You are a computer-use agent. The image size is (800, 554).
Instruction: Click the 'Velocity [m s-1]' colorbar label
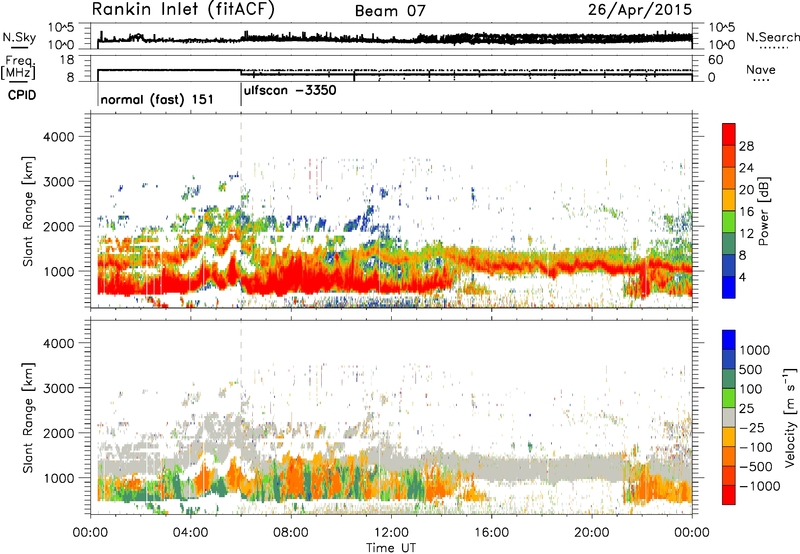(790, 416)
